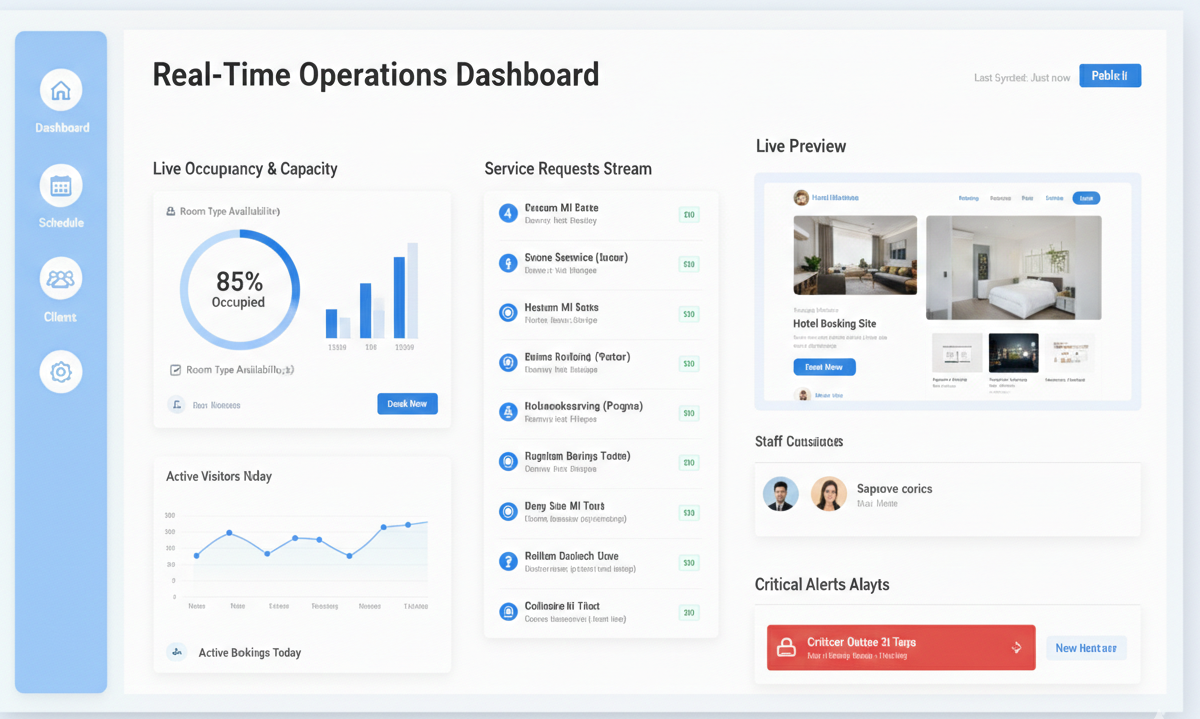Viewport: 1200px width, 719px height.
Task: Click the New Hentaer button beside the alert
Action: [1086, 648]
